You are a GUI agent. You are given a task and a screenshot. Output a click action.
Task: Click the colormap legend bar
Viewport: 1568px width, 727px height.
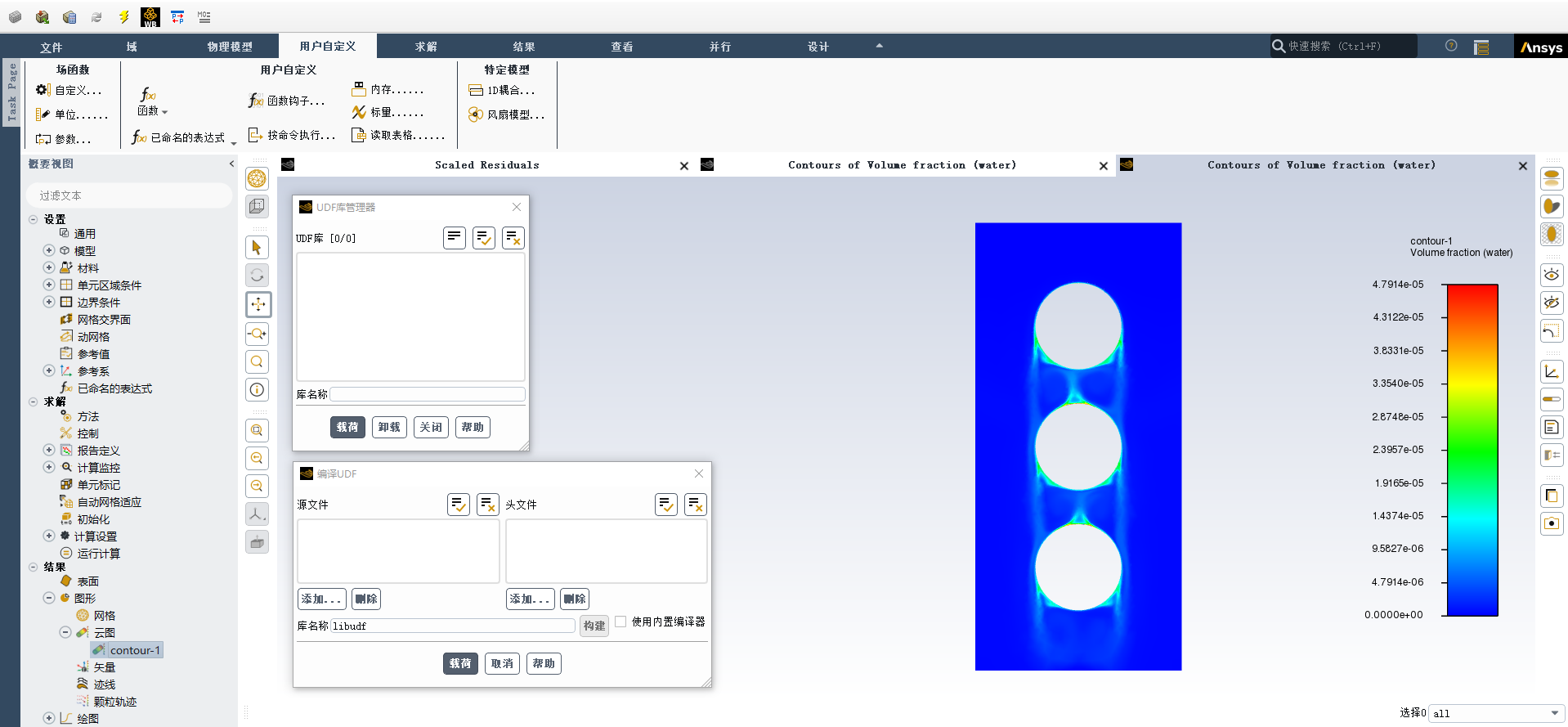pyautogui.click(x=1472, y=450)
